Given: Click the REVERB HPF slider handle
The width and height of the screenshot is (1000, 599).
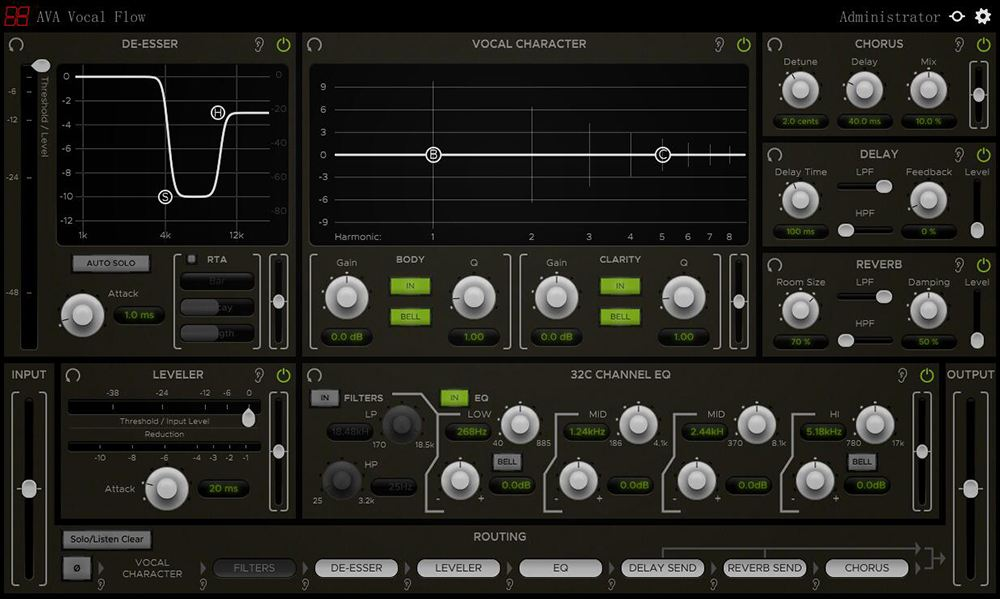Looking at the screenshot, I should 846,341.
